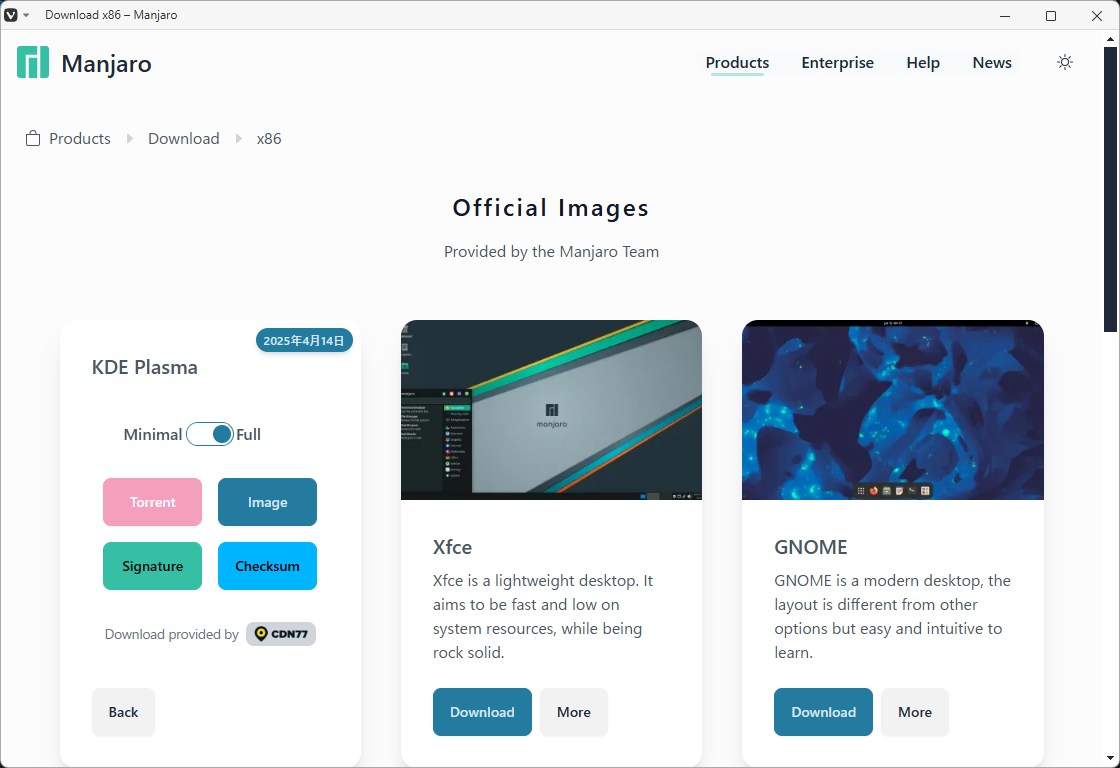Click the Manjaro site title

tap(106, 64)
